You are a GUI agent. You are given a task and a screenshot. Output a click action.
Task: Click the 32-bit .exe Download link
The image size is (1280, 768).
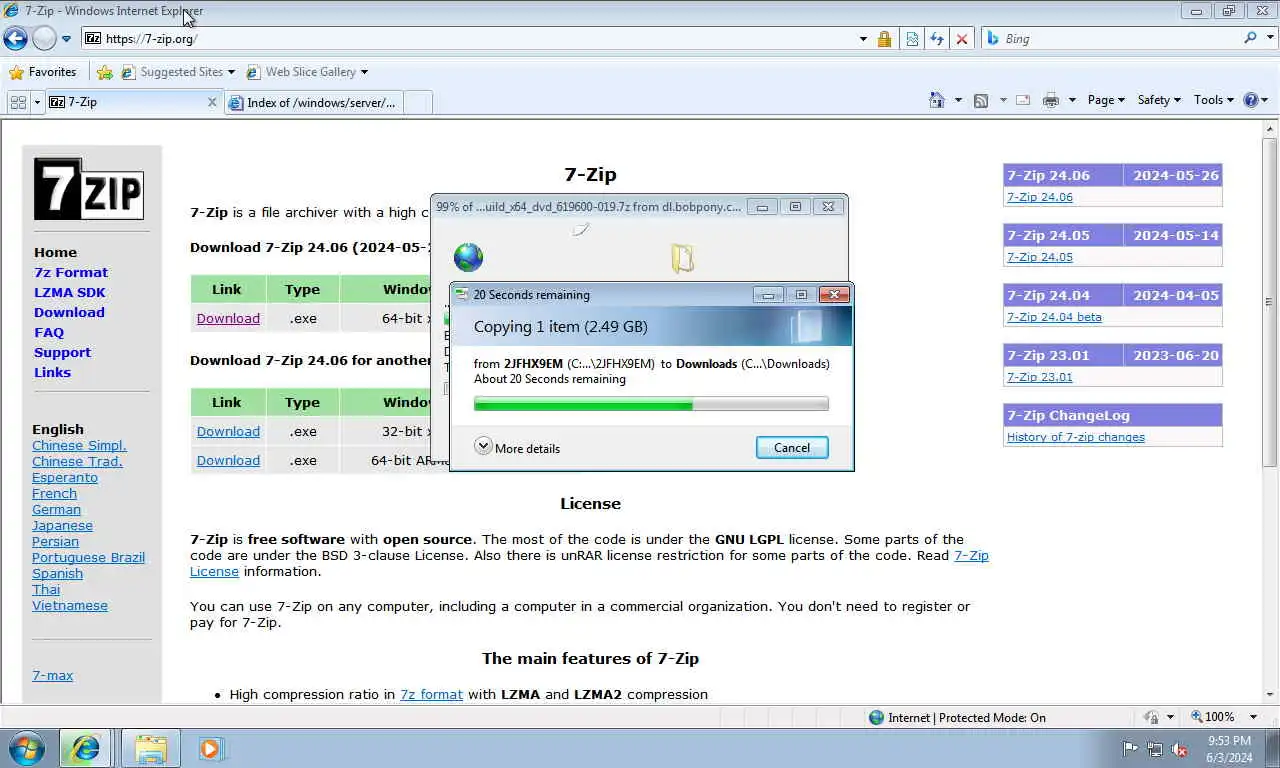228,431
